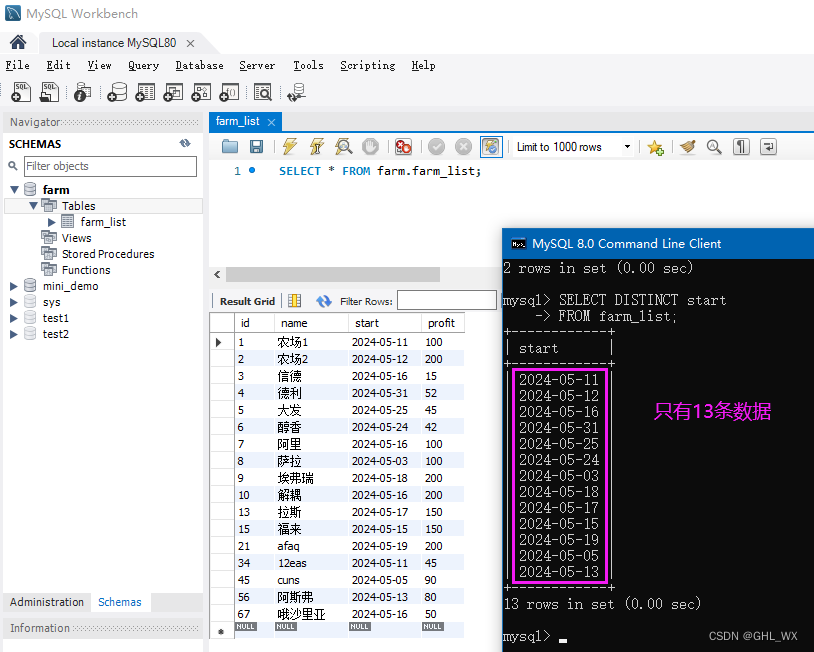Toggle the auto-commit mode icon
Image resolution: width=814 pixels, height=652 pixels.
491,147
